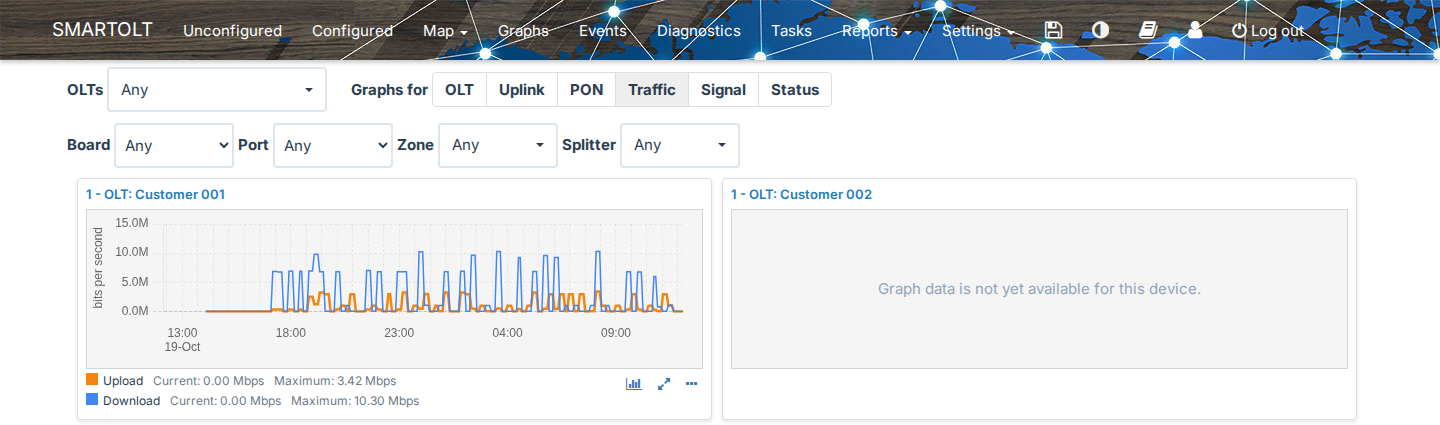1440x425 pixels.
Task: Open the Diagnostics page
Action: tap(699, 31)
